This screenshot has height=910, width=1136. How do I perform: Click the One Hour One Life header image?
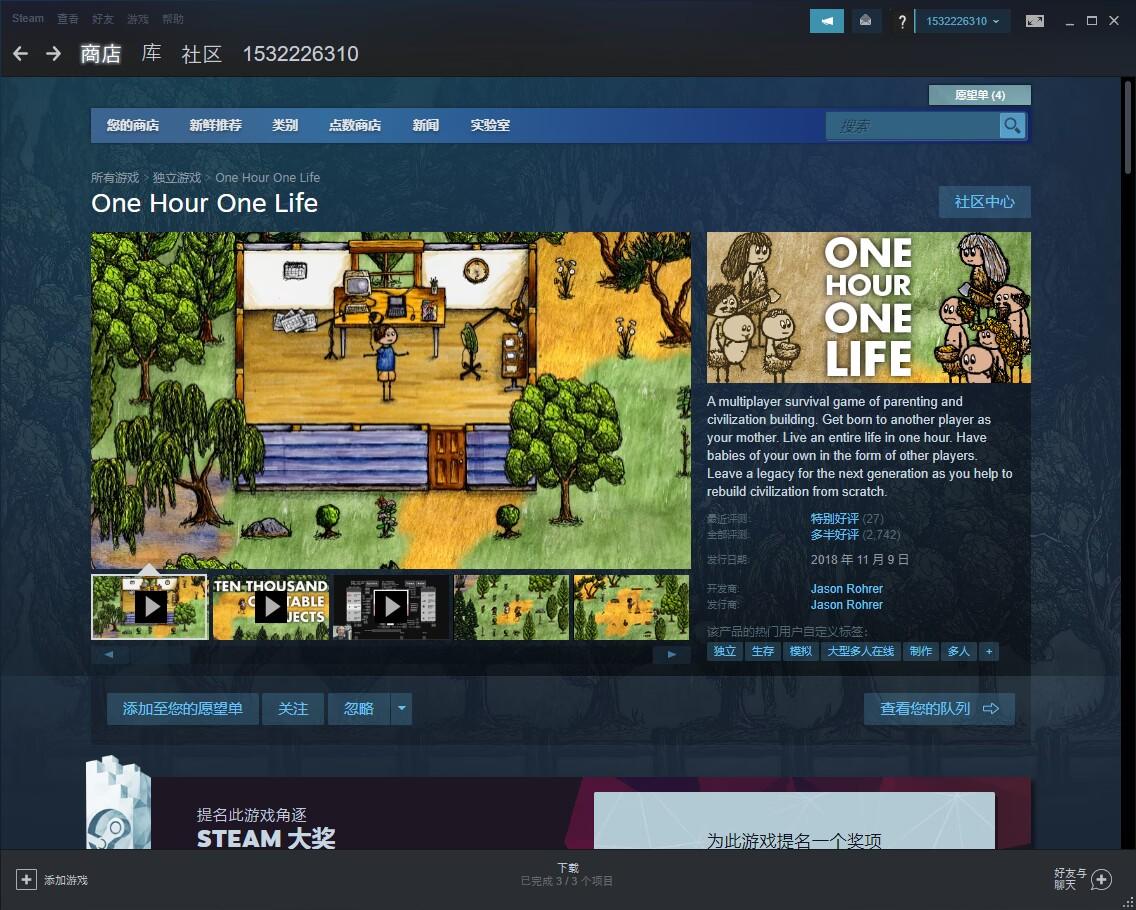pyautogui.click(x=869, y=307)
